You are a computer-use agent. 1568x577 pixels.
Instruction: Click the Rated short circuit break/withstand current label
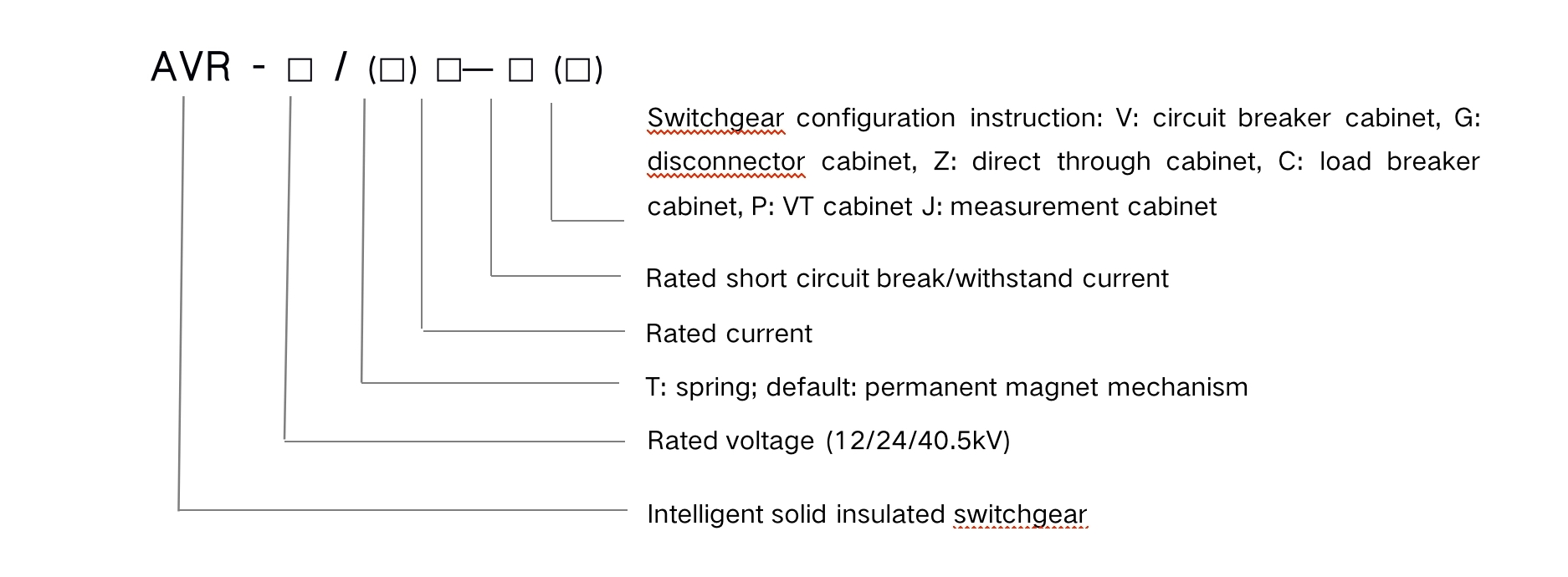(907, 278)
